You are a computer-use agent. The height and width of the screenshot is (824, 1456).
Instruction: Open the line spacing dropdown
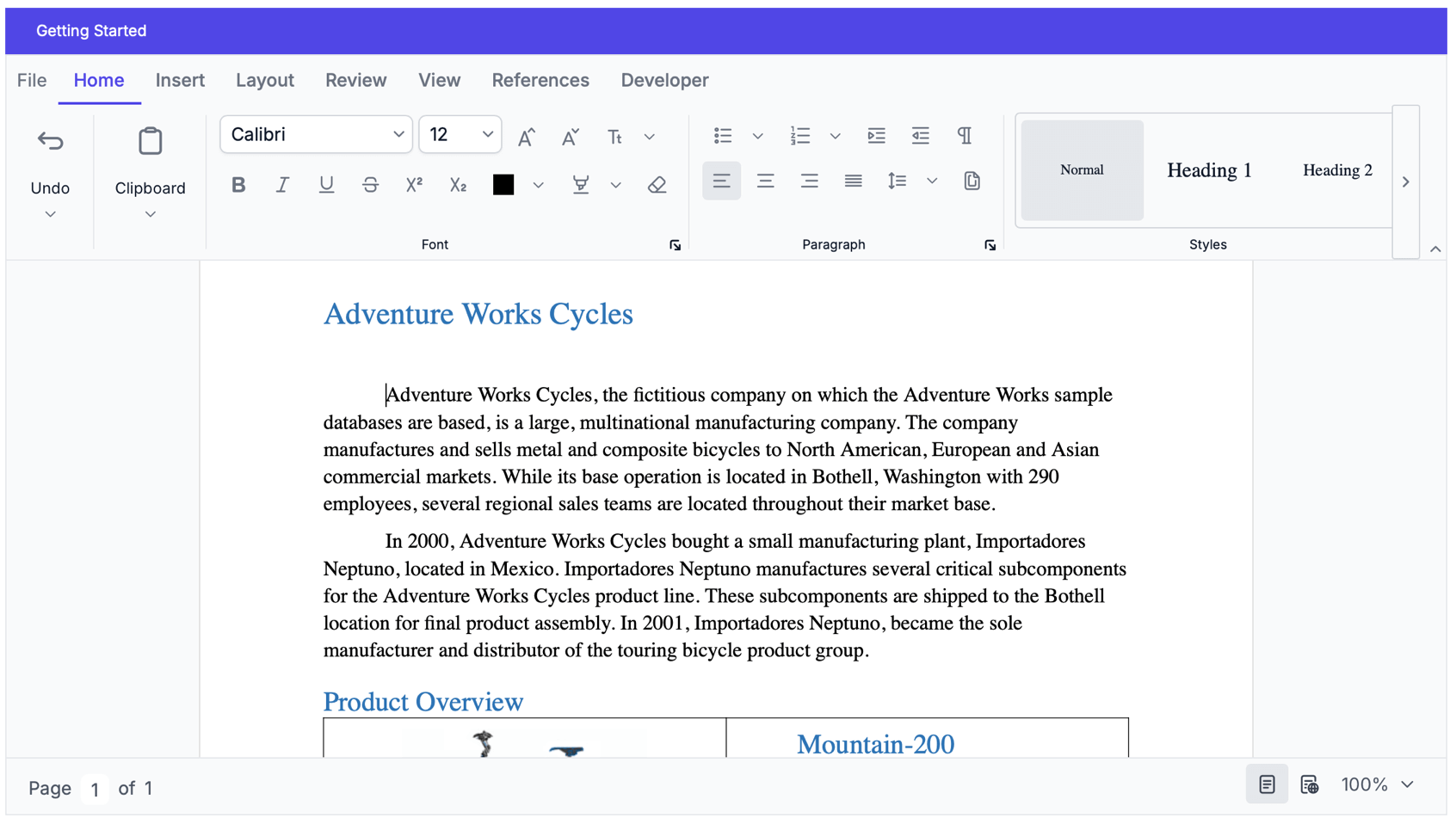[x=933, y=181]
